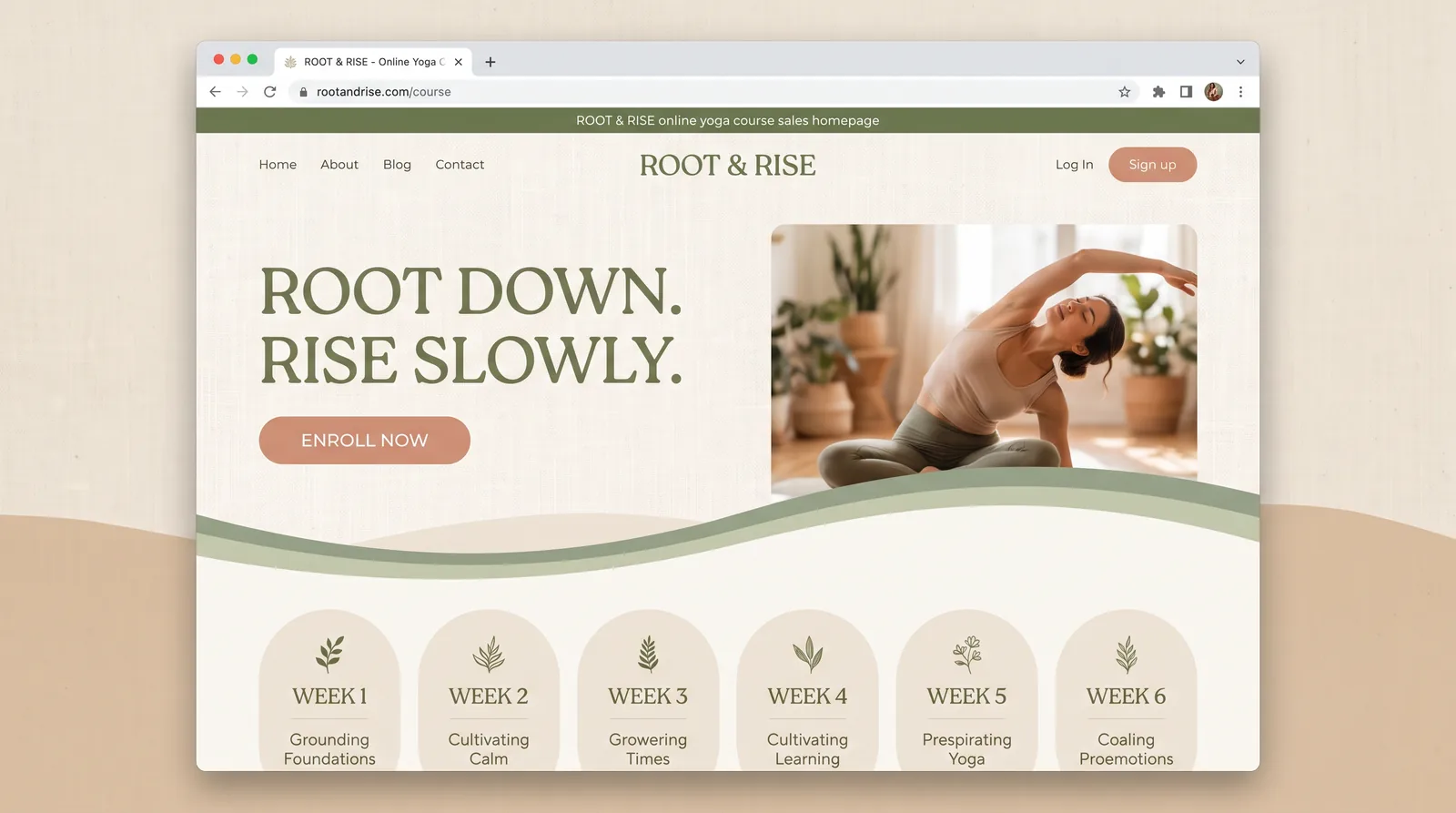Select the ROOT & RISE browser tab
The image size is (1456, 813).
tap(373, 62)
